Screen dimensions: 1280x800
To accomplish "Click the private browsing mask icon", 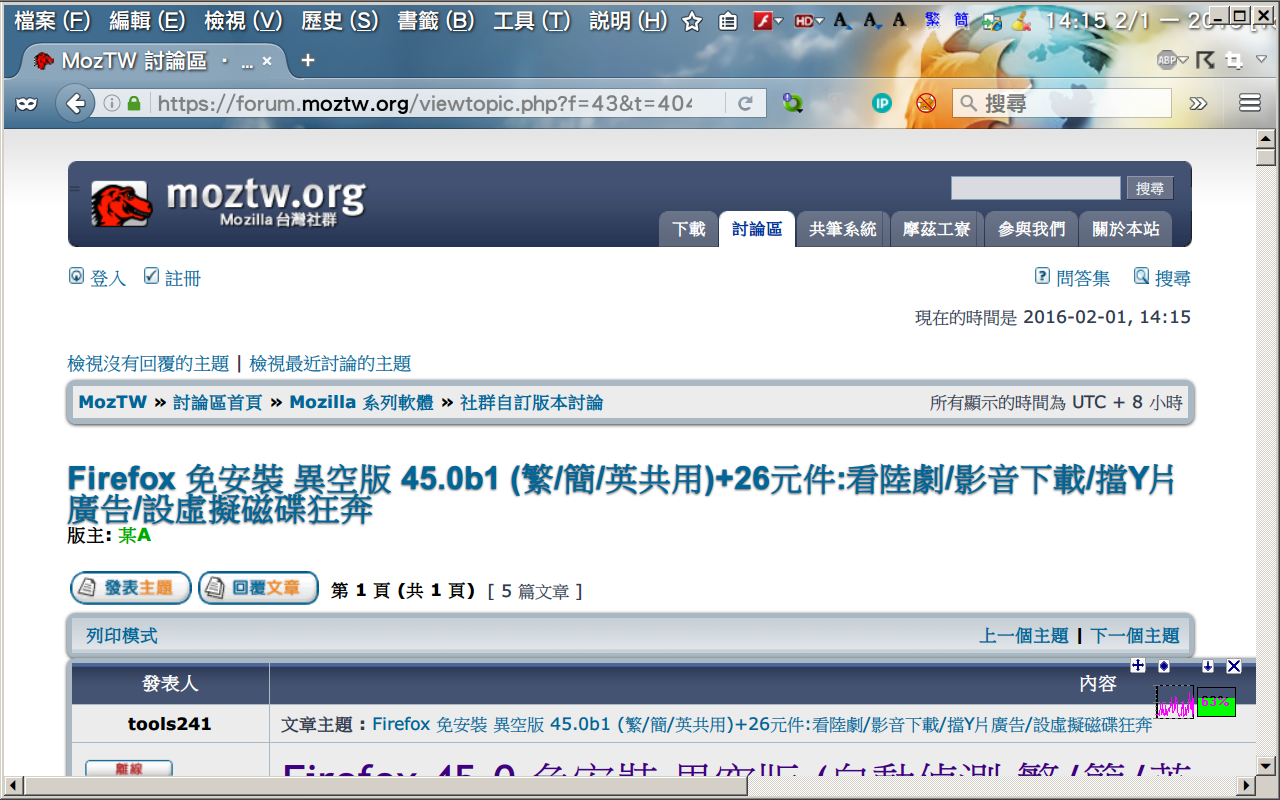I will 27,103.
